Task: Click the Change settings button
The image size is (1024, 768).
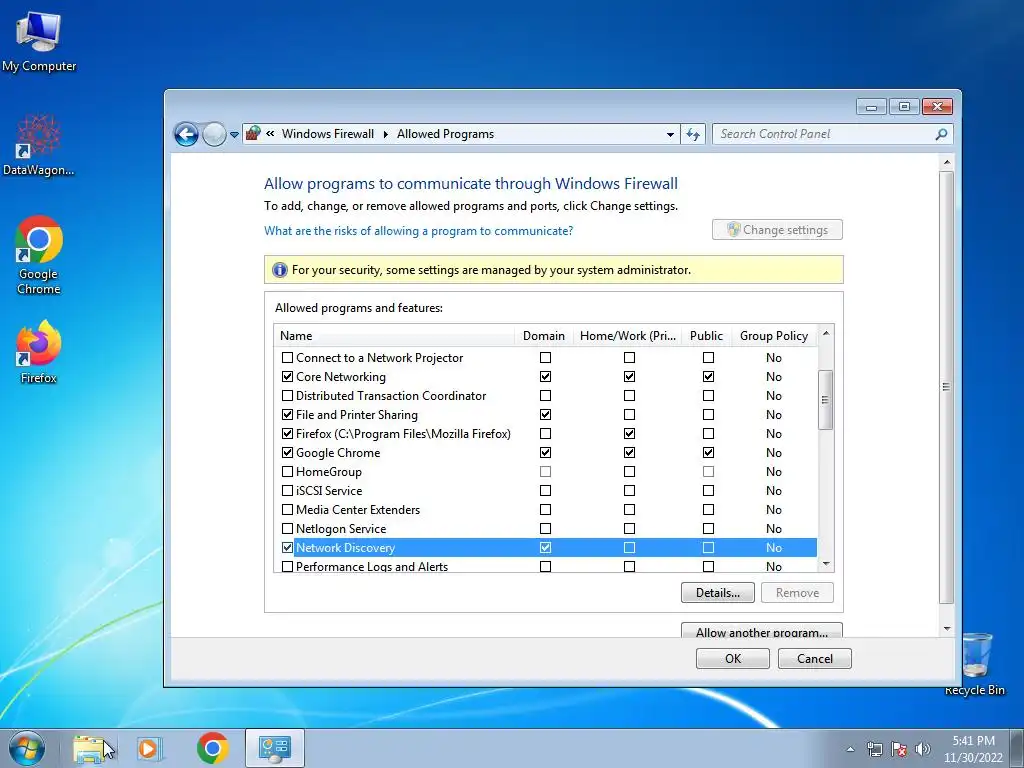Action: 777,230
